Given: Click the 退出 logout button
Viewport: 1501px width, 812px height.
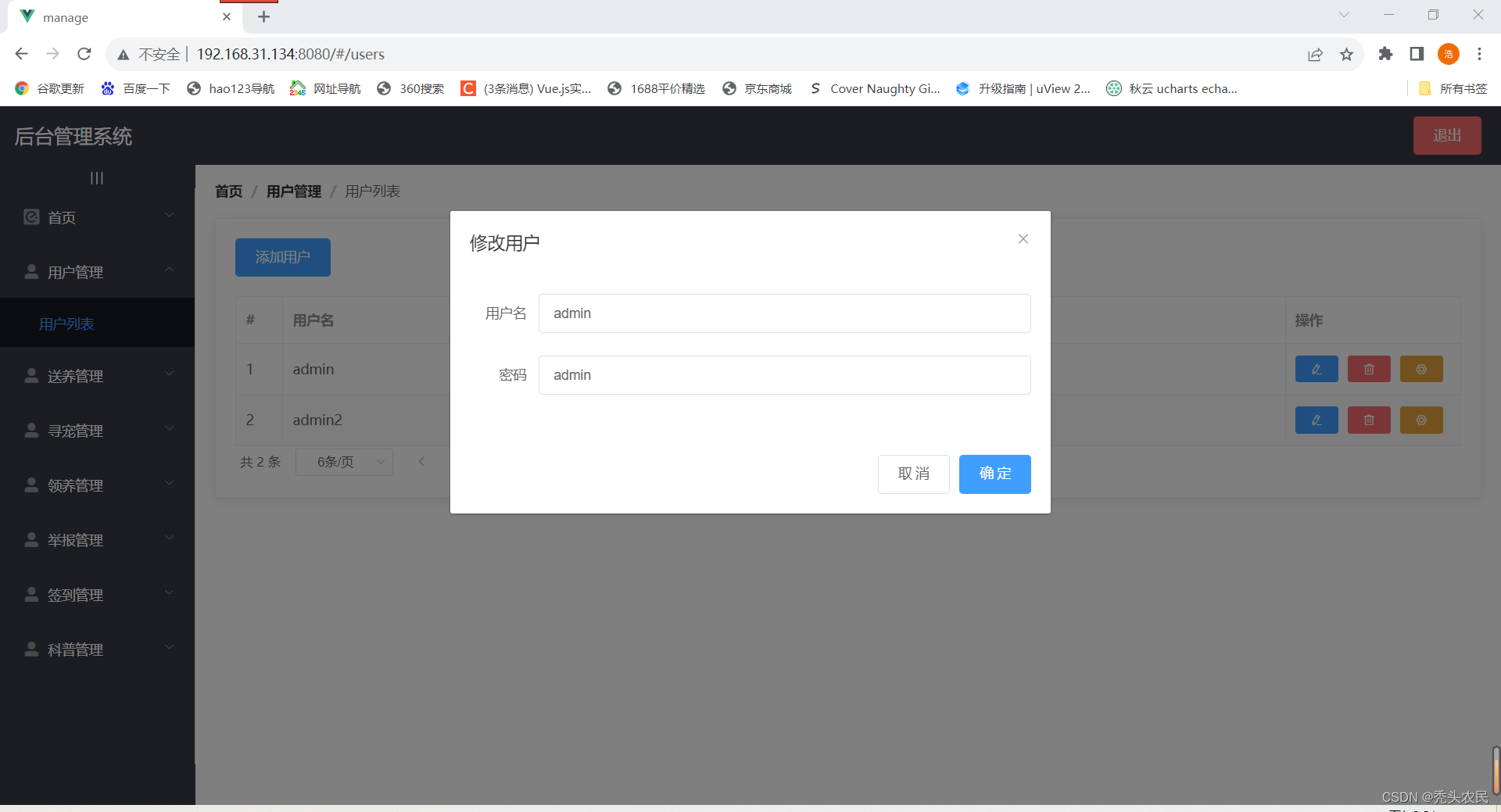Looking at the screenshot, I should click(x=1447, y=135).
